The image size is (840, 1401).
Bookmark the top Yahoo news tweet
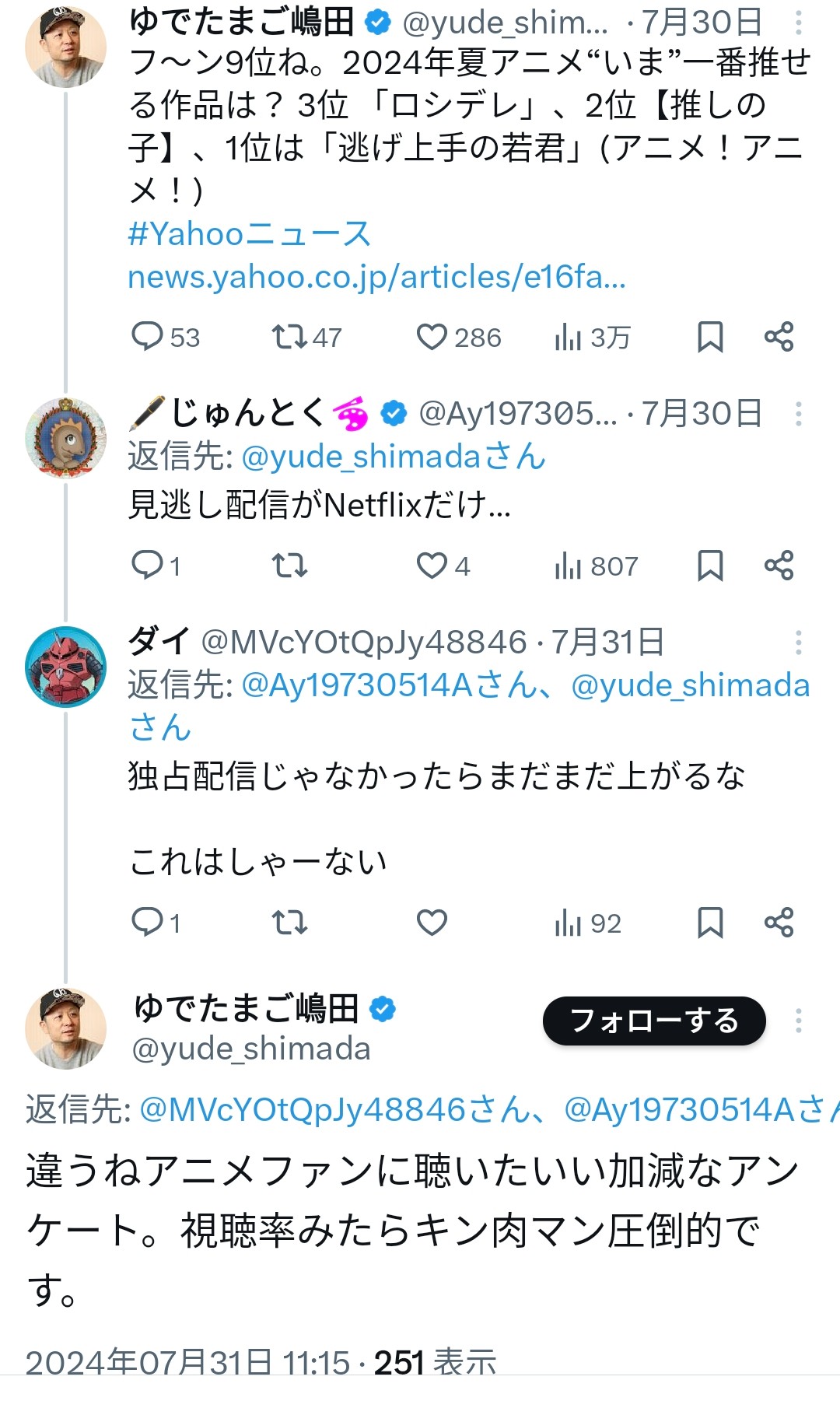click(x=709, y=337)
